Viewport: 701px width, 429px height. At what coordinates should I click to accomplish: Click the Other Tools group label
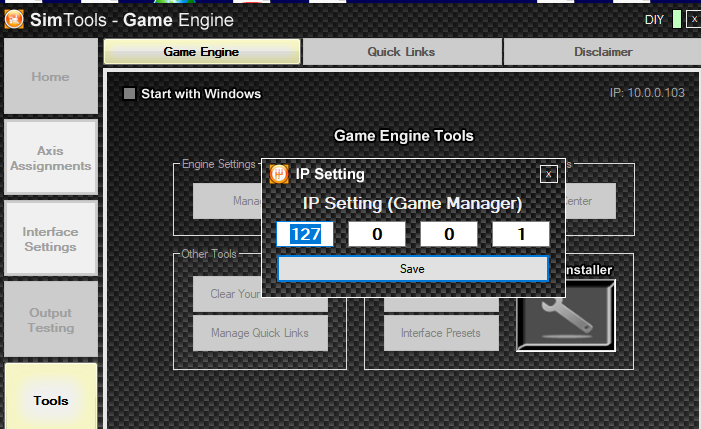(x=209, y=254)
